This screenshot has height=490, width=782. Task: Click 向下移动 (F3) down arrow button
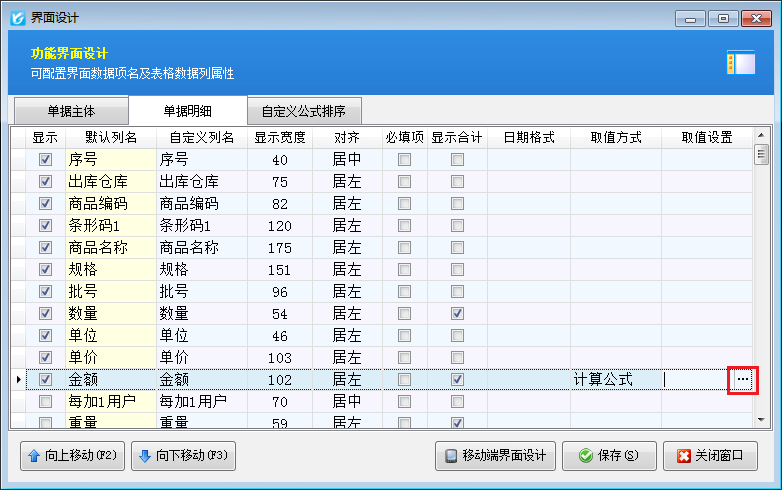point(182,456)
